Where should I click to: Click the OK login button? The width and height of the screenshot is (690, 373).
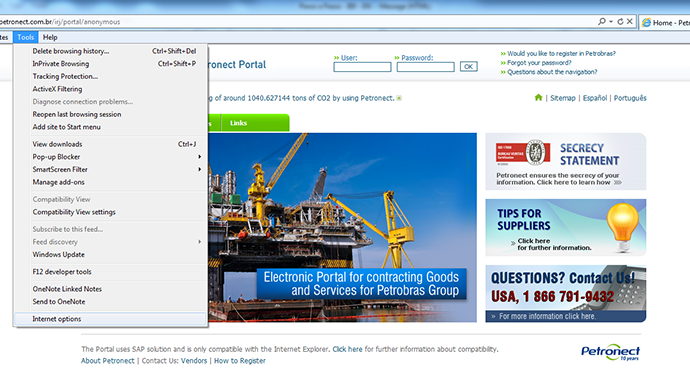(x=469, y=66)
